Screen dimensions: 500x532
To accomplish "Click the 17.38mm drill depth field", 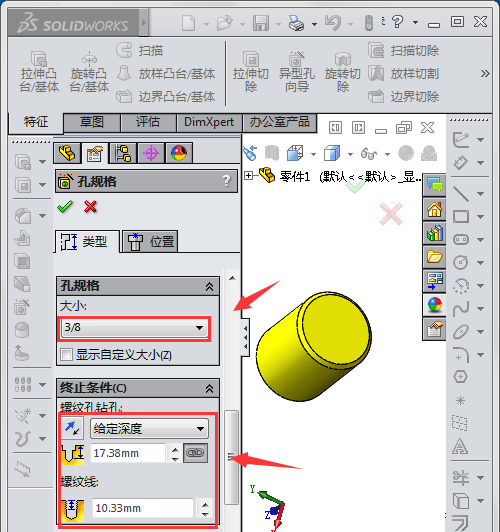I will [x=128, y=453].
